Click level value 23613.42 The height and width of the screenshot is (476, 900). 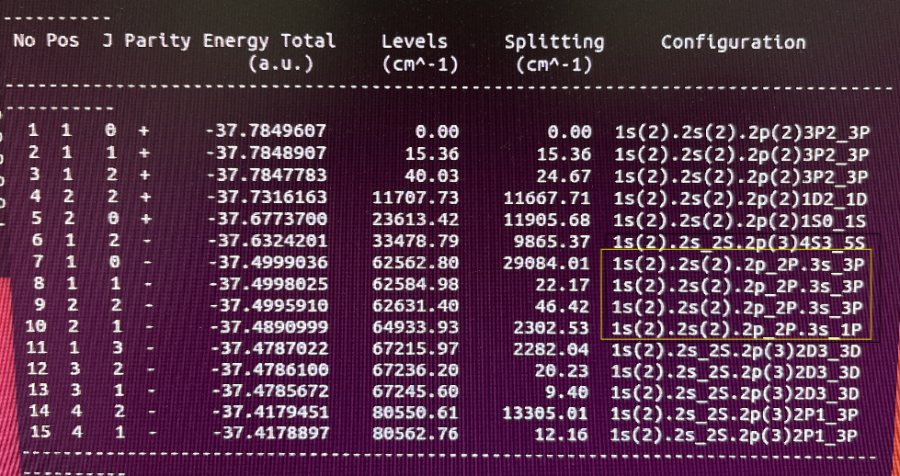coord(418,221)
